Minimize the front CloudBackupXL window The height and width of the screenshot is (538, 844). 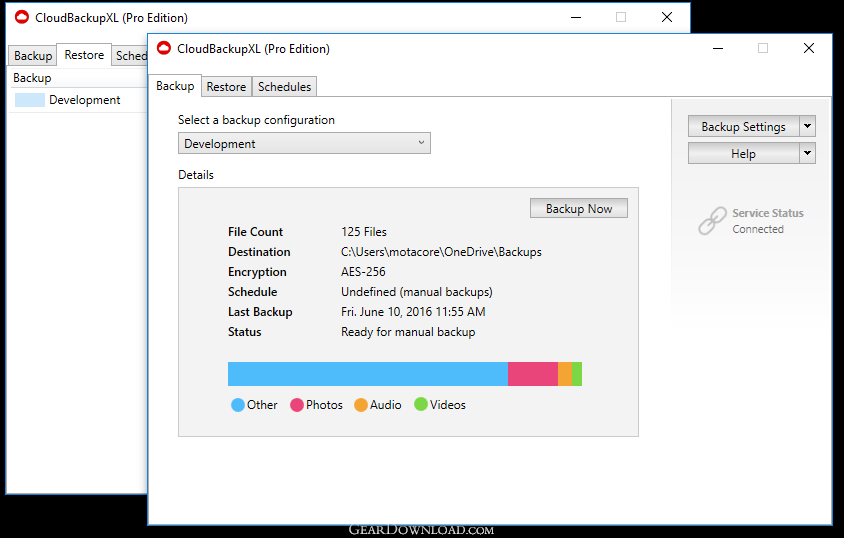[718, 48]
